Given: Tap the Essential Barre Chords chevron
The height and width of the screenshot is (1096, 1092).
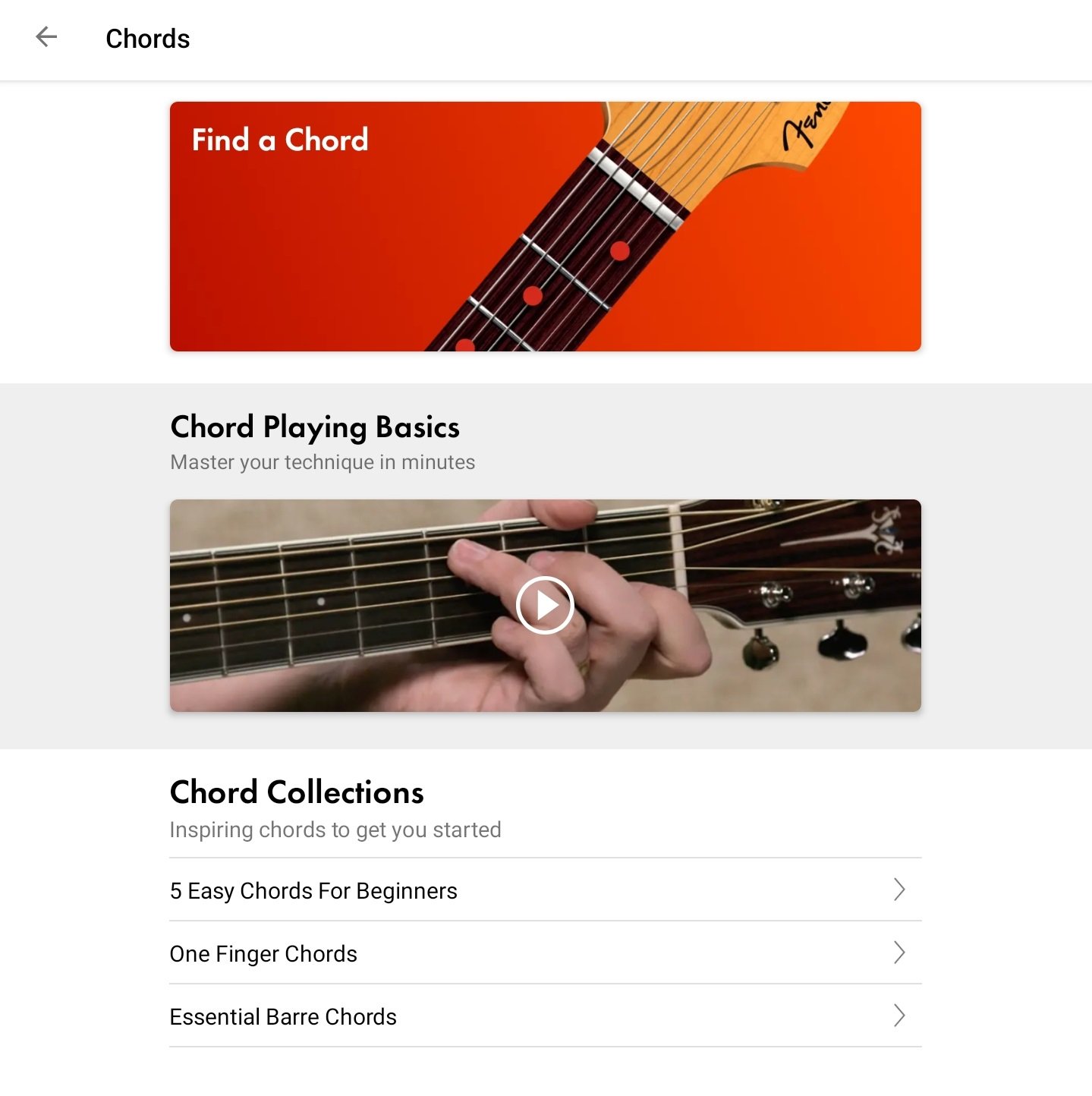Looking at the screenshot, I should tap(899, 1016).
